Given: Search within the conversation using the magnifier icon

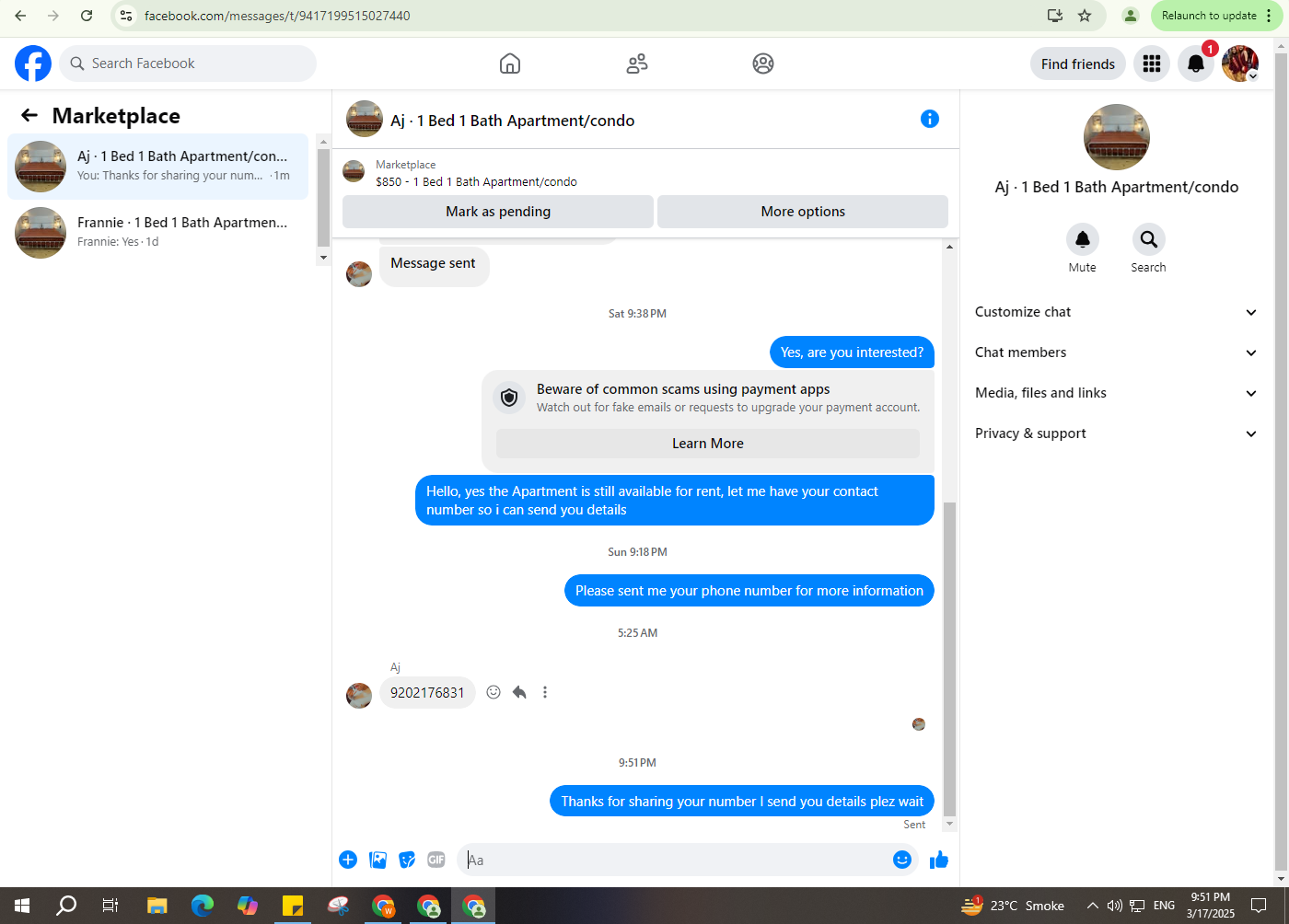Looking at the screenshot, I should (x=1149, y=239).
